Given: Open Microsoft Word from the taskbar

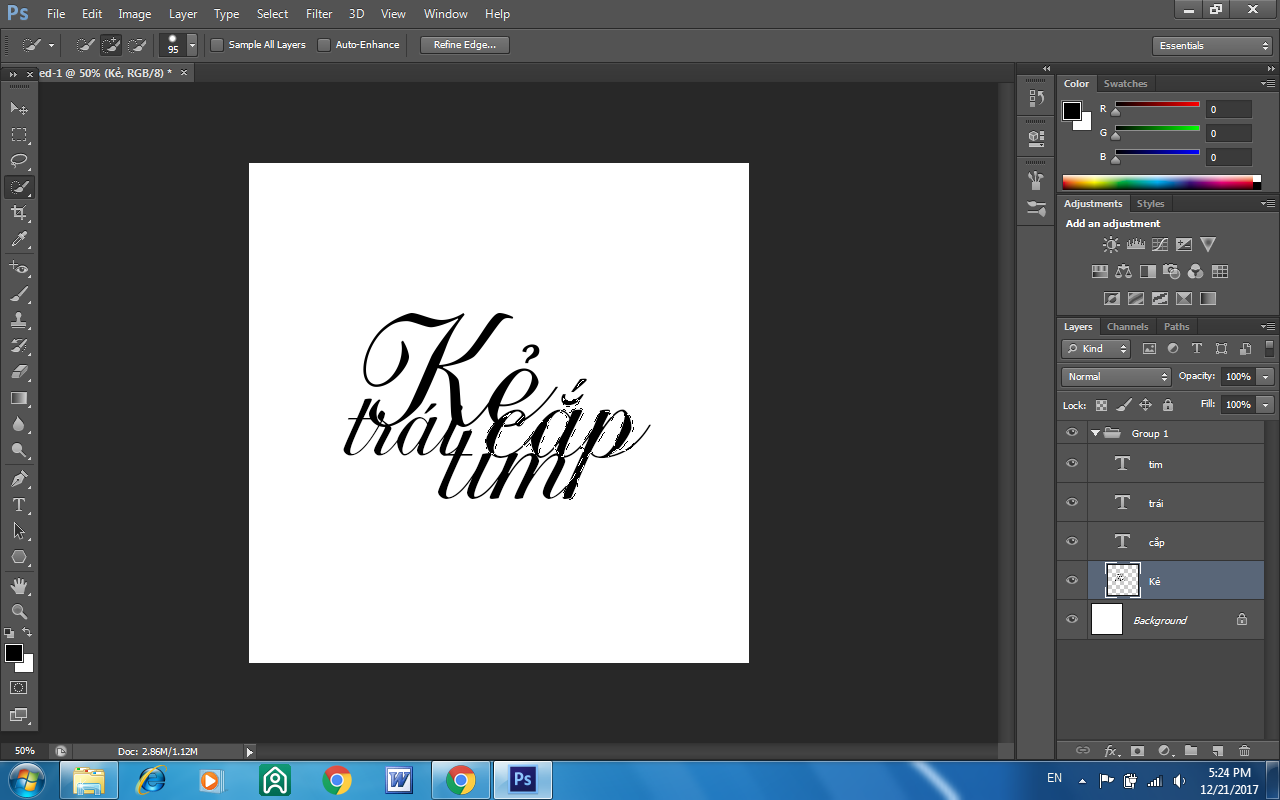Looking at the screenshot, I should [x=399, y=780].
